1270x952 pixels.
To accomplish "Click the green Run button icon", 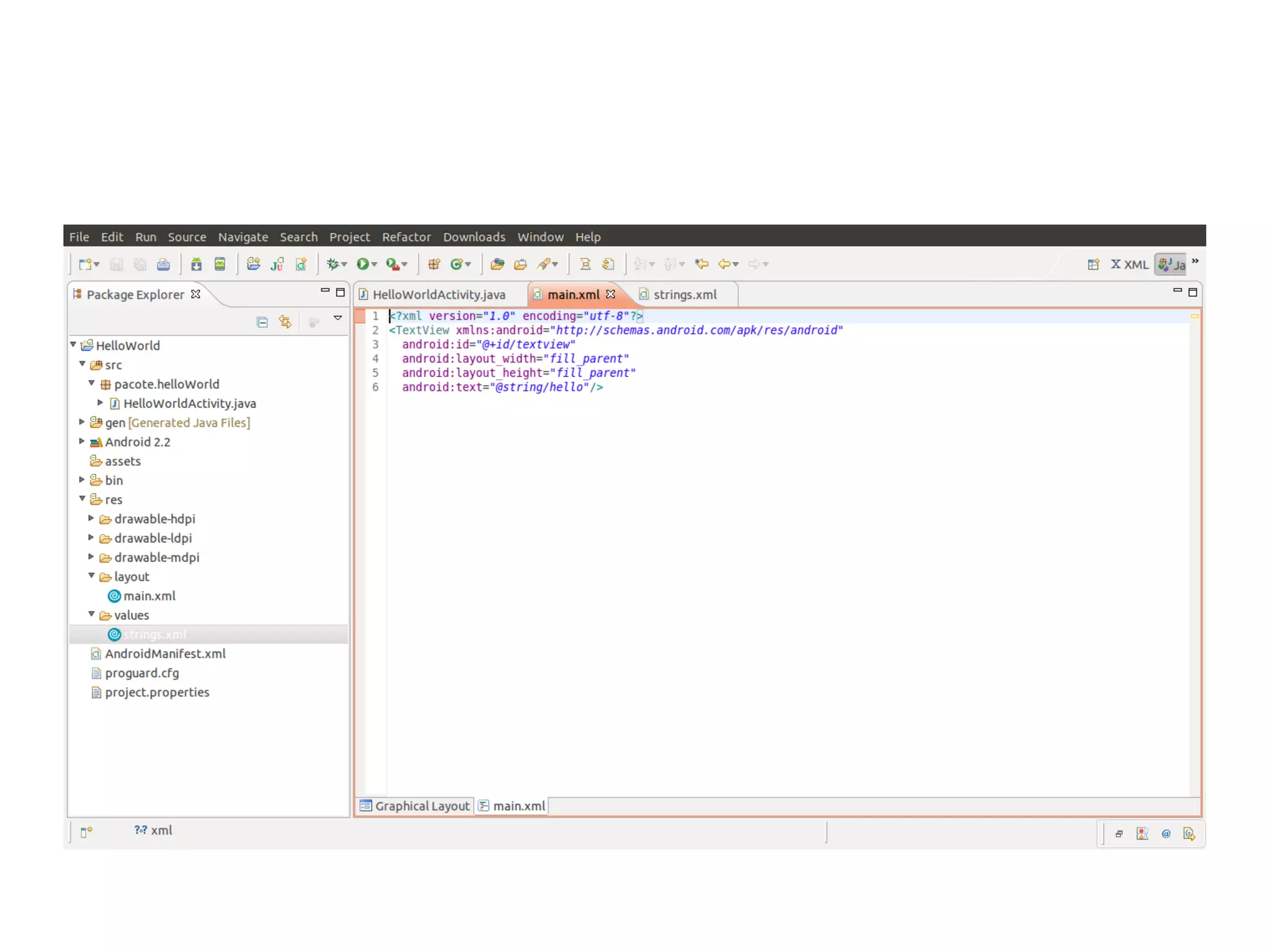I will click(363, 264).
